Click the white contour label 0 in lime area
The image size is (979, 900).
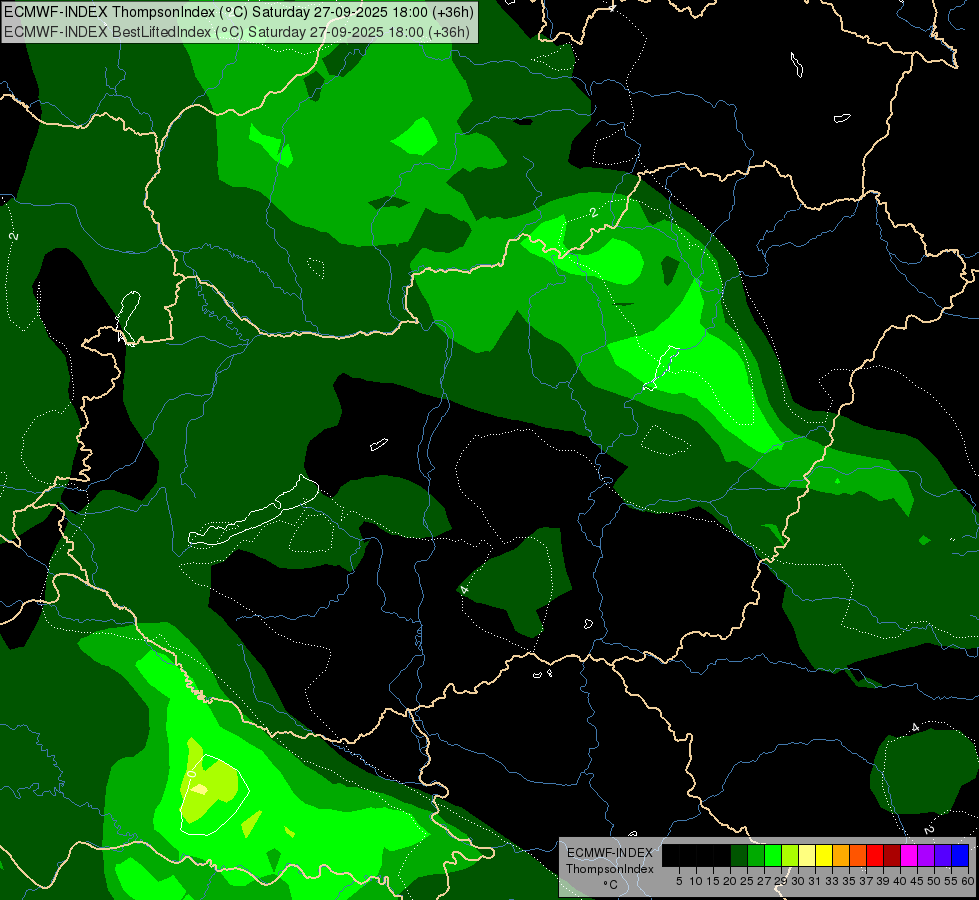click(x=191, y=773)
